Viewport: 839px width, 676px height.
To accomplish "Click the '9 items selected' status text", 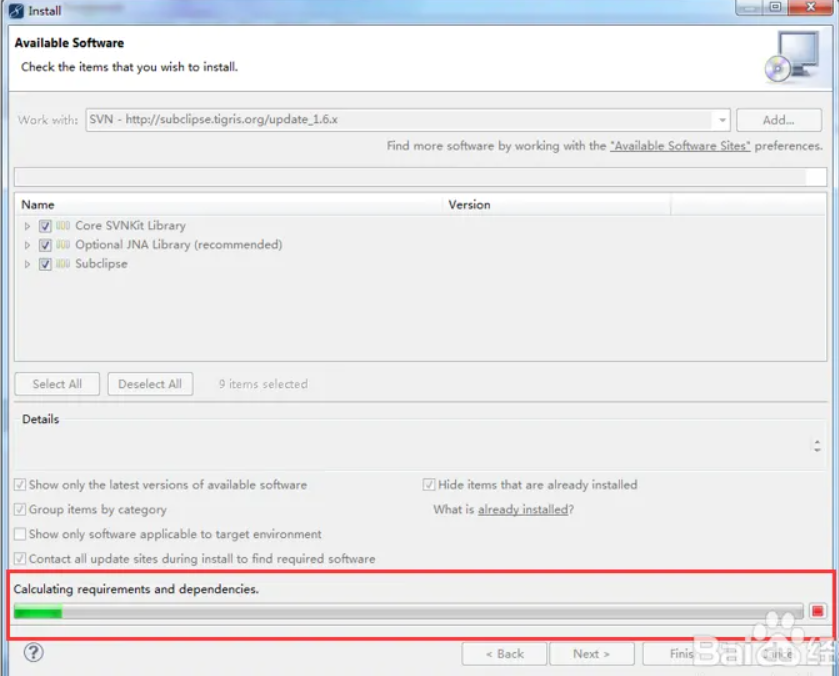I will click(x=263, y=384).
